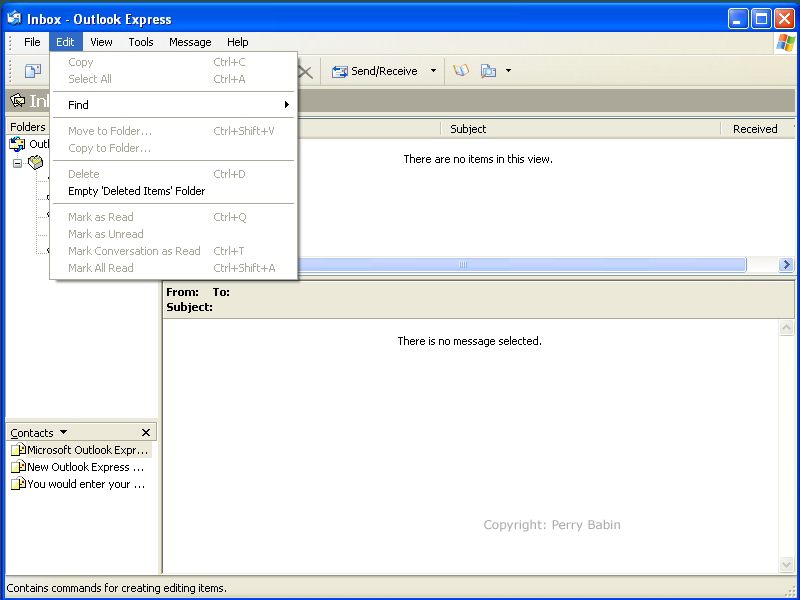Viewport: 800px width, 600px height.
Task: Click the Microsoft Outlook Express contact entry
Action: [x=80, y=450]
